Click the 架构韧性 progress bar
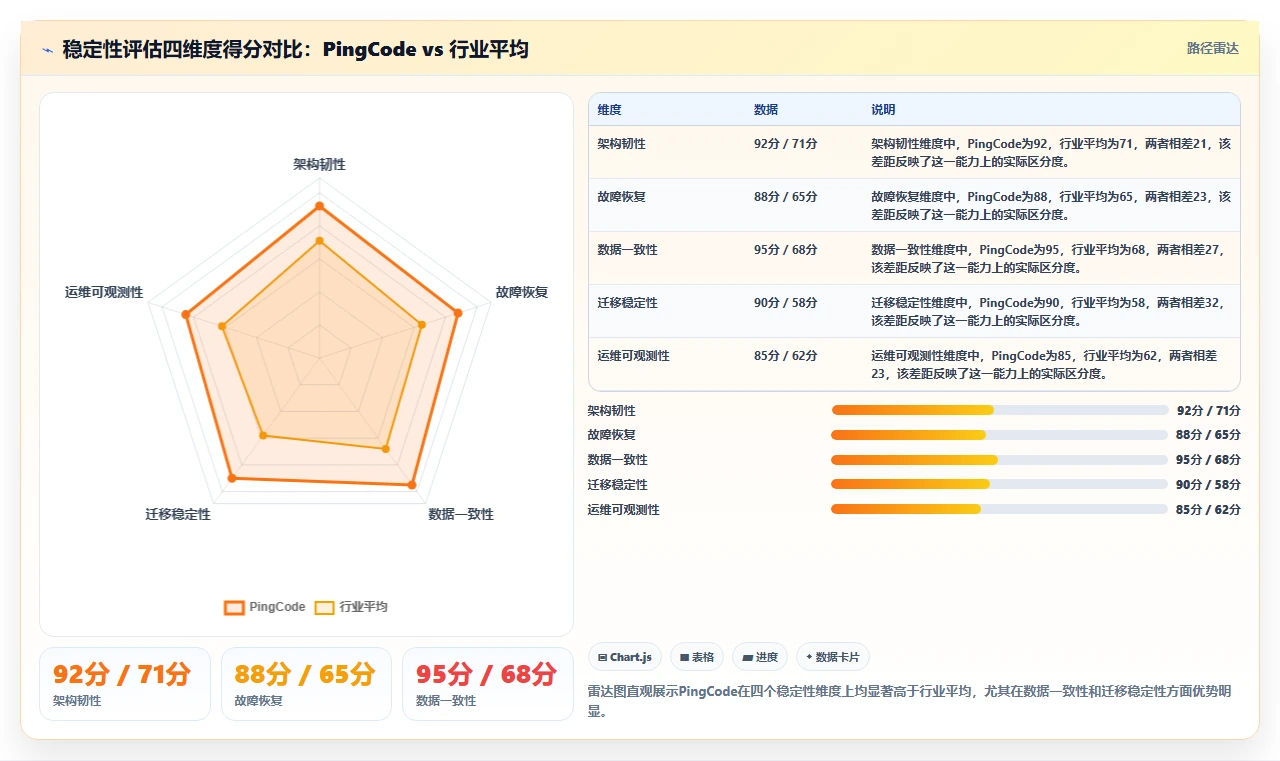The image size is (1280, 761). click(x=999, y=410)
